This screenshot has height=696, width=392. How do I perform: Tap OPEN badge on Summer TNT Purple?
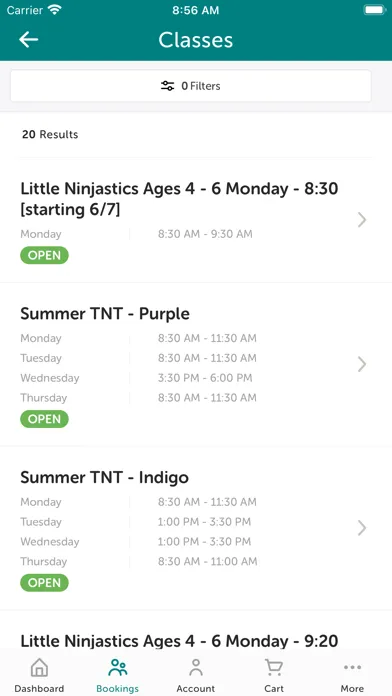[x=44, y=419]
